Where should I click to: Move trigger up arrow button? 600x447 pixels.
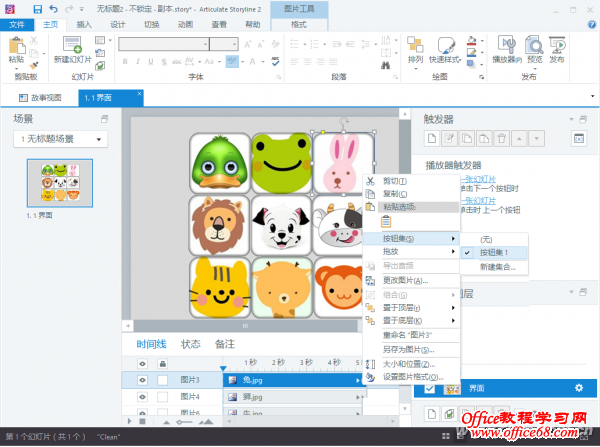[x=519, y=139]
